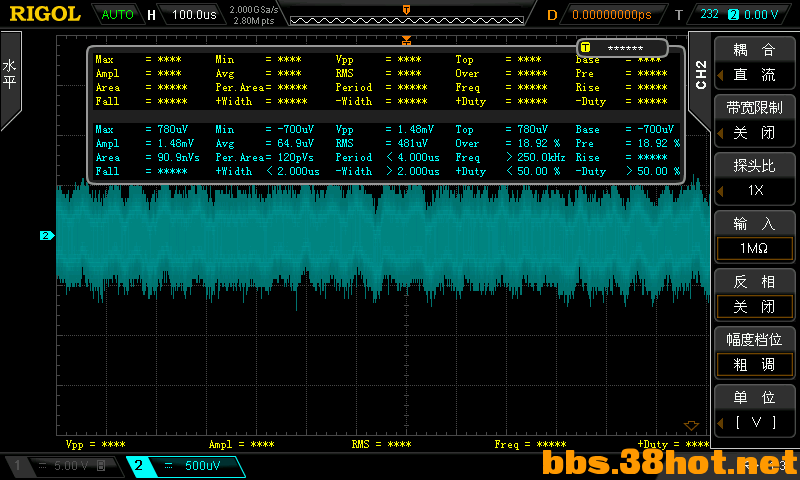Toggle the 输入 impedance 1MΩ setting
Viewport: 800px width, 480px height.
(x=754, y=236)
